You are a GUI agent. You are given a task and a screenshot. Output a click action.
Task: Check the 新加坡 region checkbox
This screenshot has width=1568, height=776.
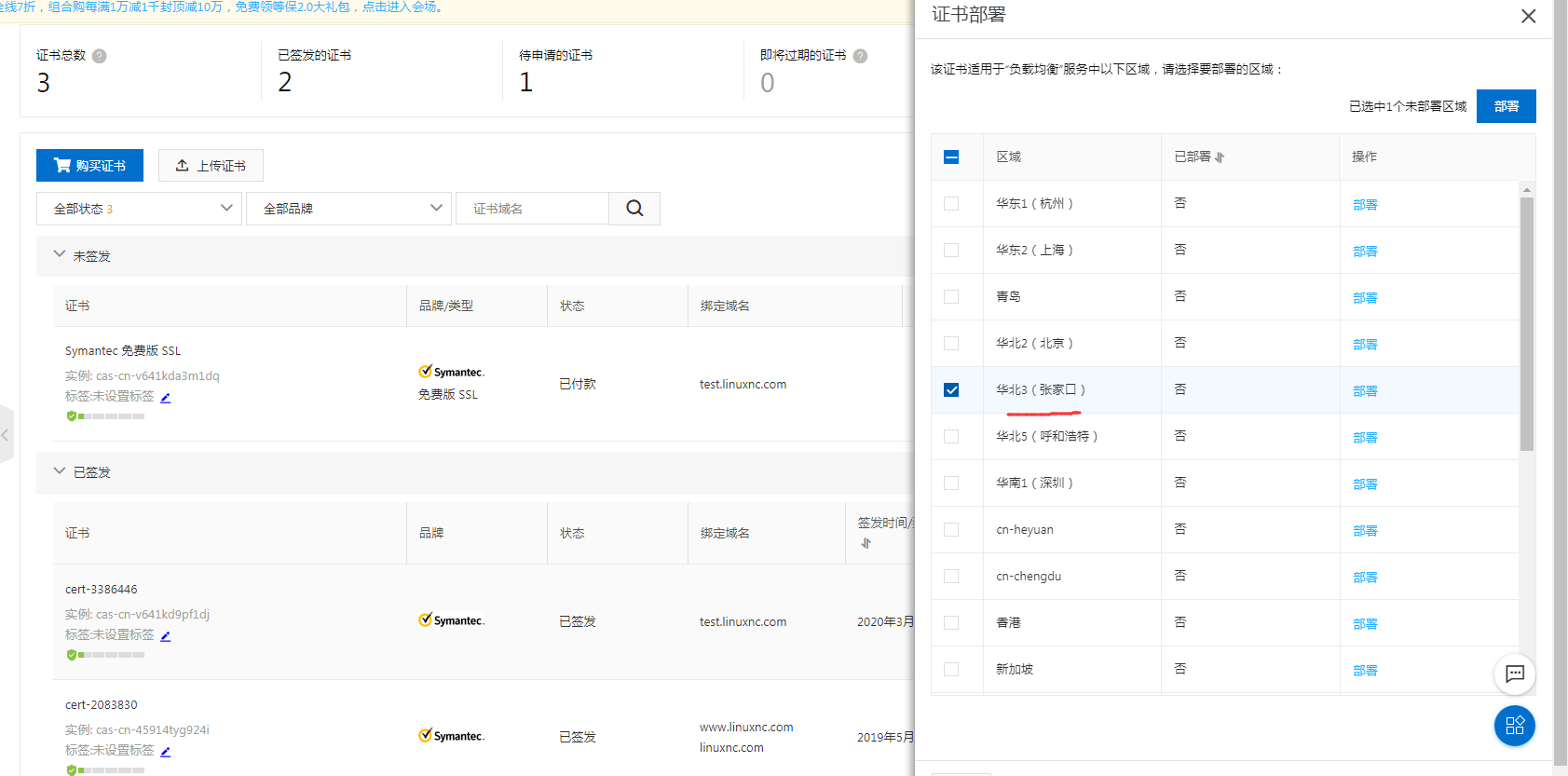(x=951, y=669)
